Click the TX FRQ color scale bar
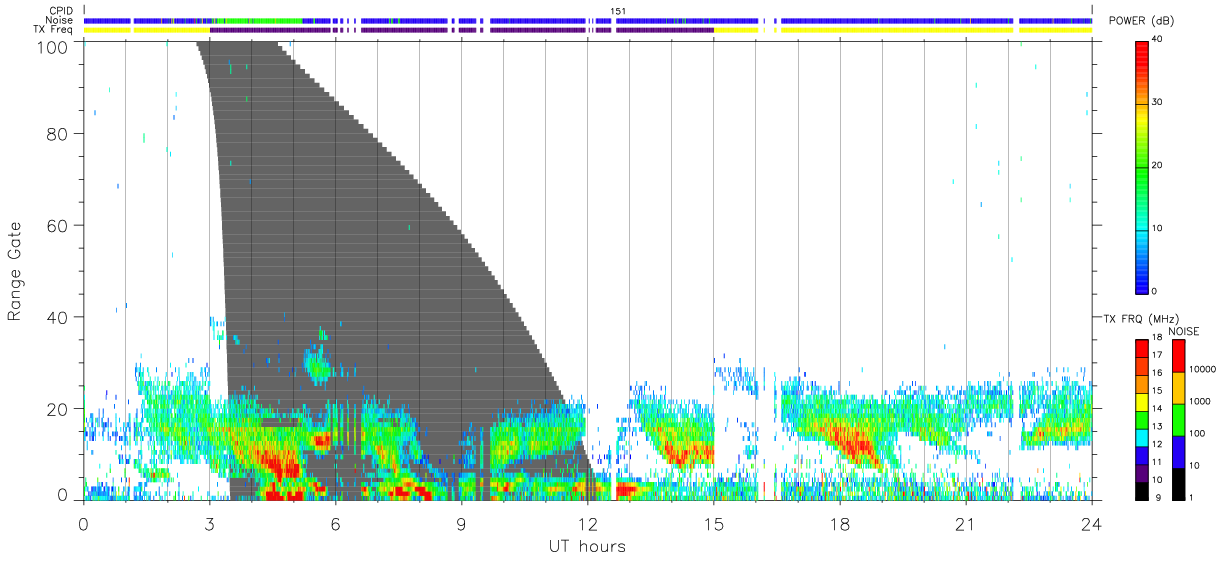The image size is (1228, 567). [x=1142, y=420]
